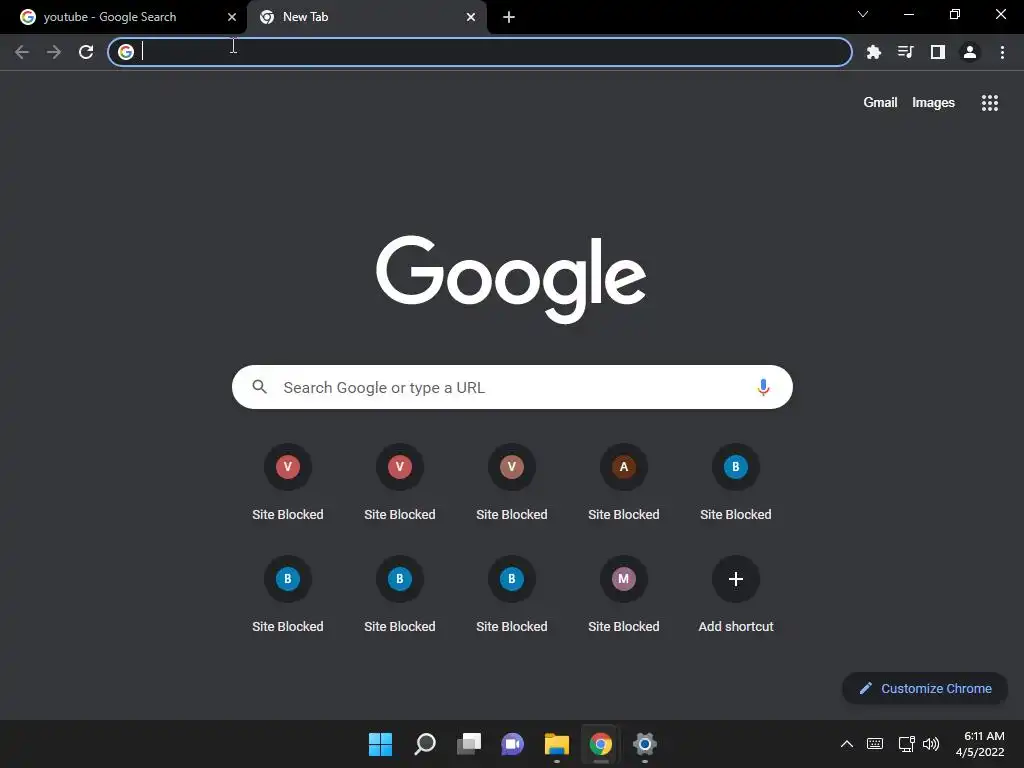This screenshot has height=768, width=1024.
Task: Open Task View on the taskbar
Action: point(469,744)
